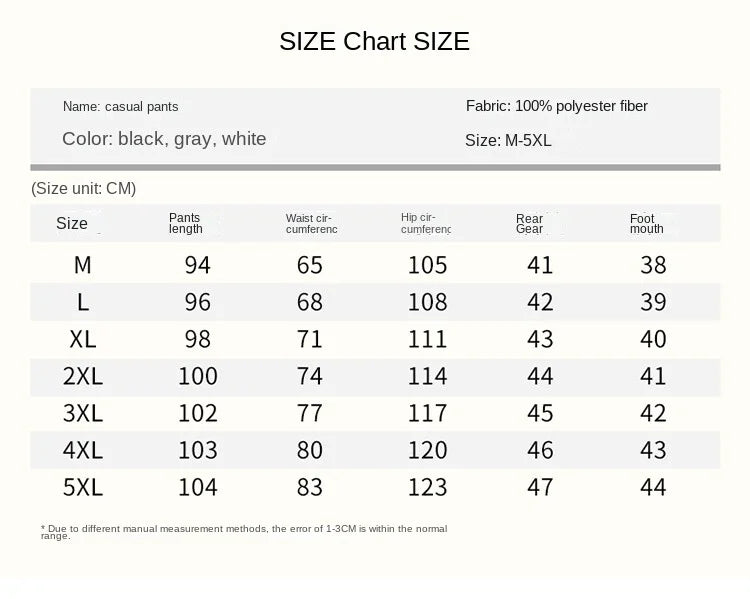Select the "Hip circumference" column header
The width and height of the screenshot is (750, 599).
pos(426,223)
